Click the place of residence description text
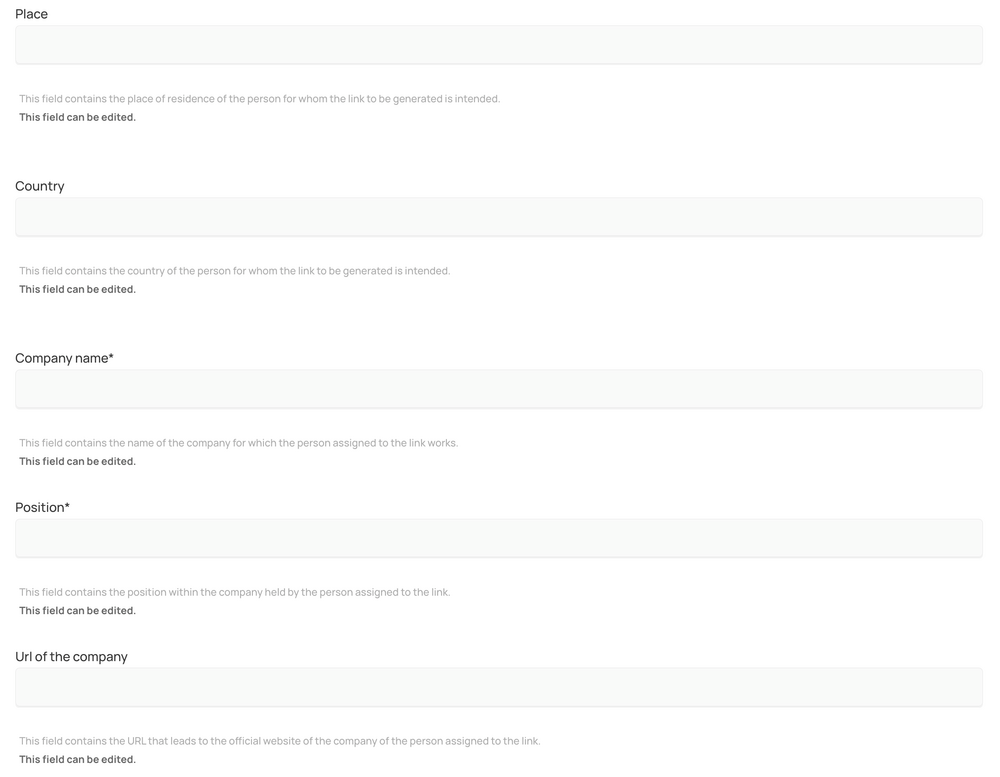The width and height of the screenshot is (1000, 777). point(259,99)
